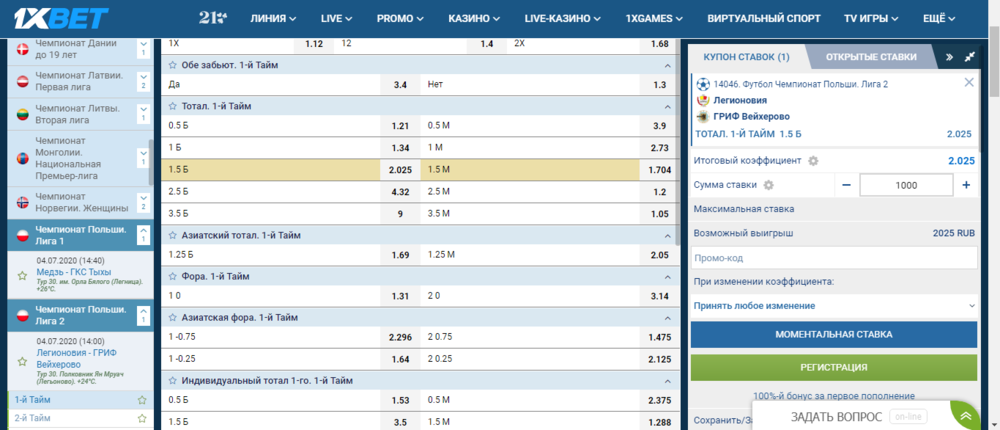Open 'Принять любое изменение' dropdown
The width and height of the screenshot is (1000, 430).
834,306
